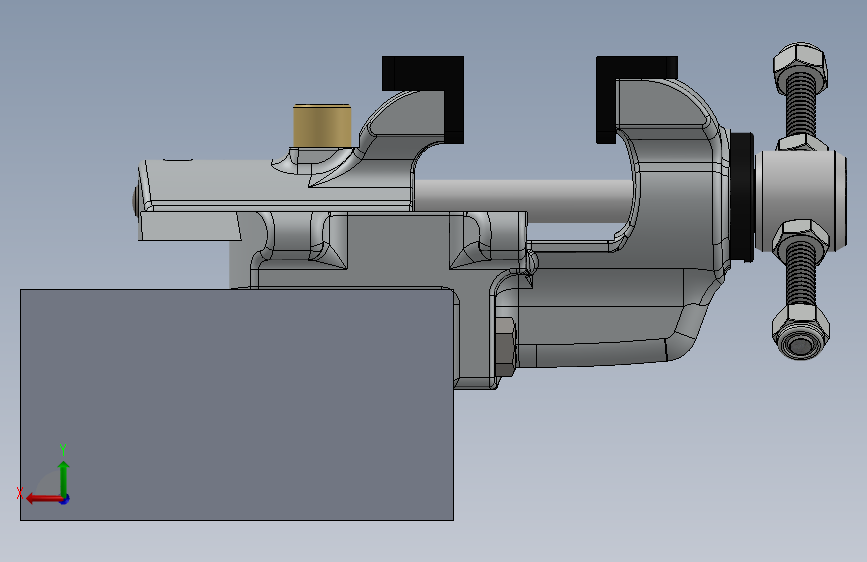The image size is (867, 562).
Task: Pick the topmost hex nut on threaded rod
Action: coord(800,67)
